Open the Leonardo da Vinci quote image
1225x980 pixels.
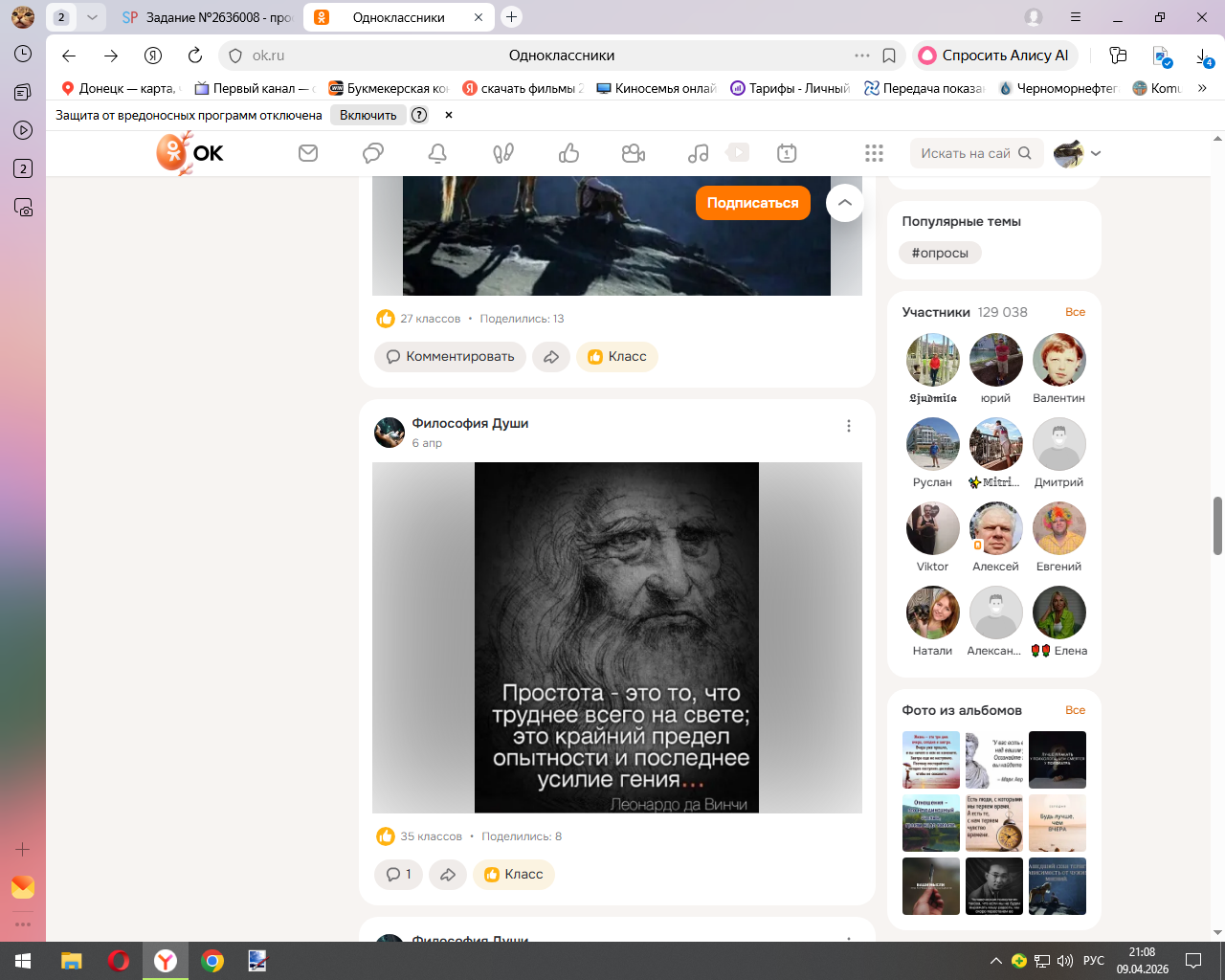click(617, 638)
